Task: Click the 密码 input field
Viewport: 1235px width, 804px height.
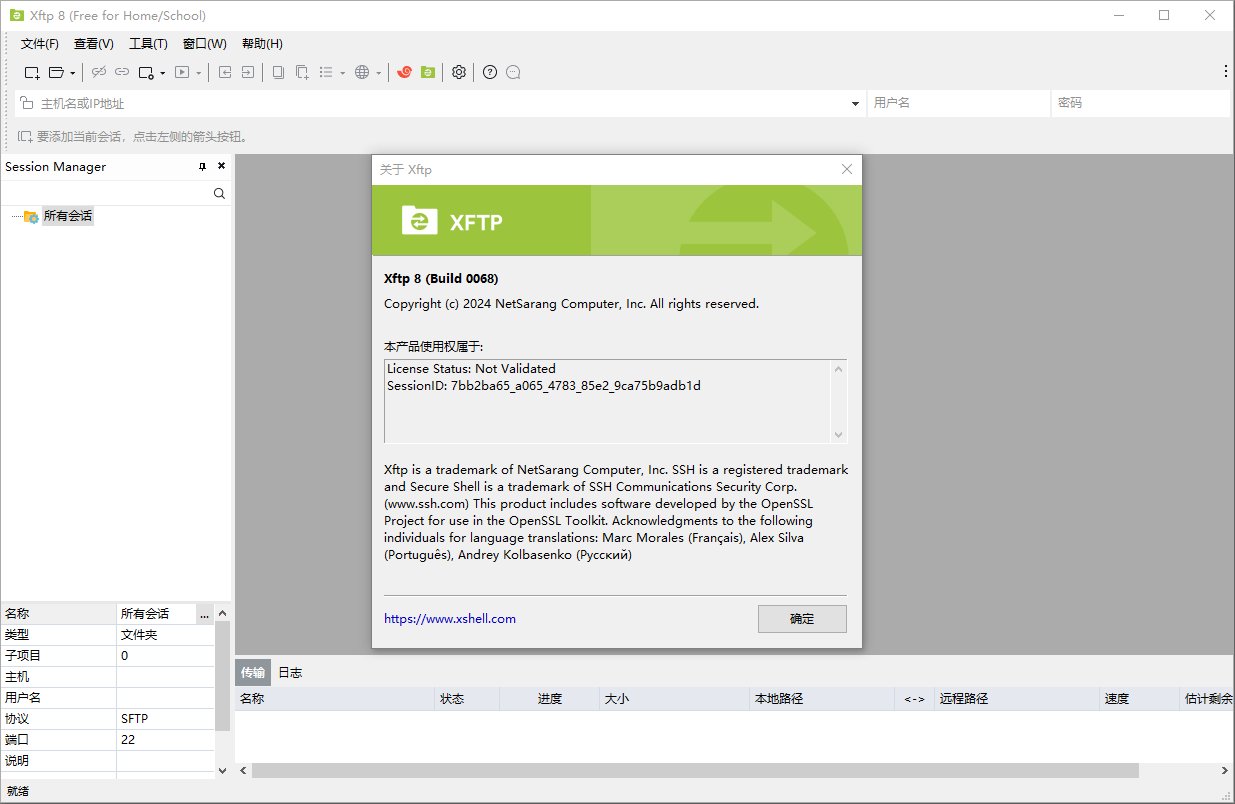Action: tap(1141, 103)
